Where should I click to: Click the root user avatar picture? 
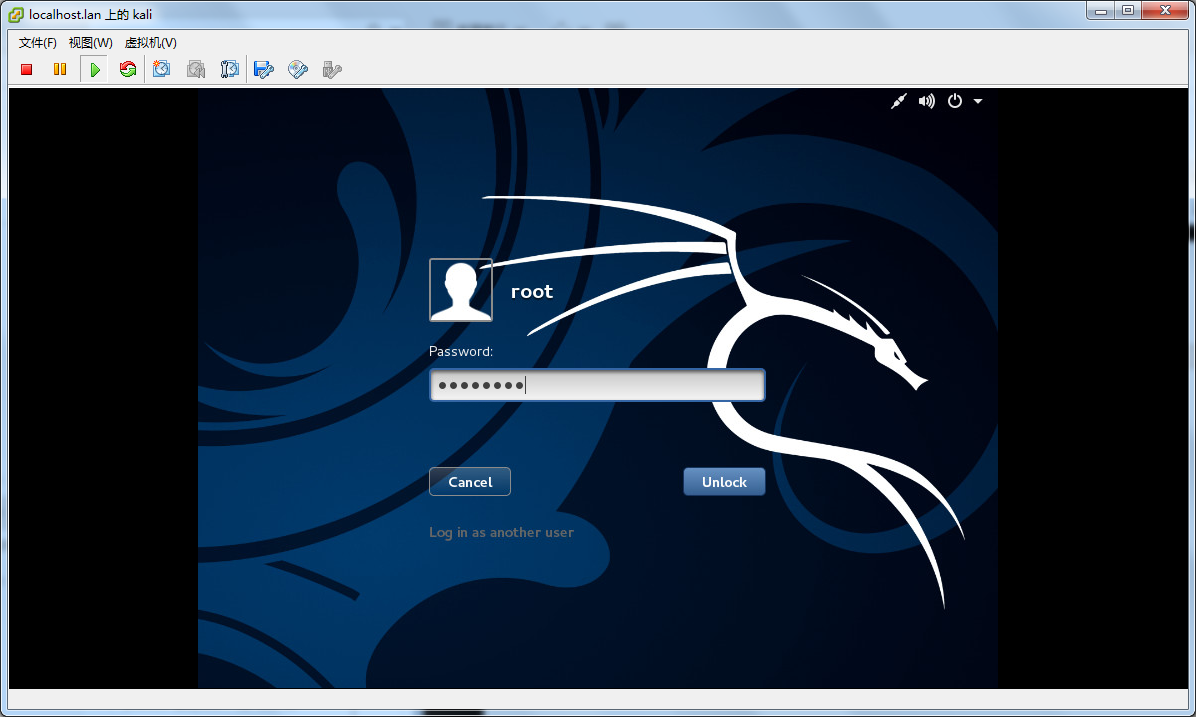point(461,290)
